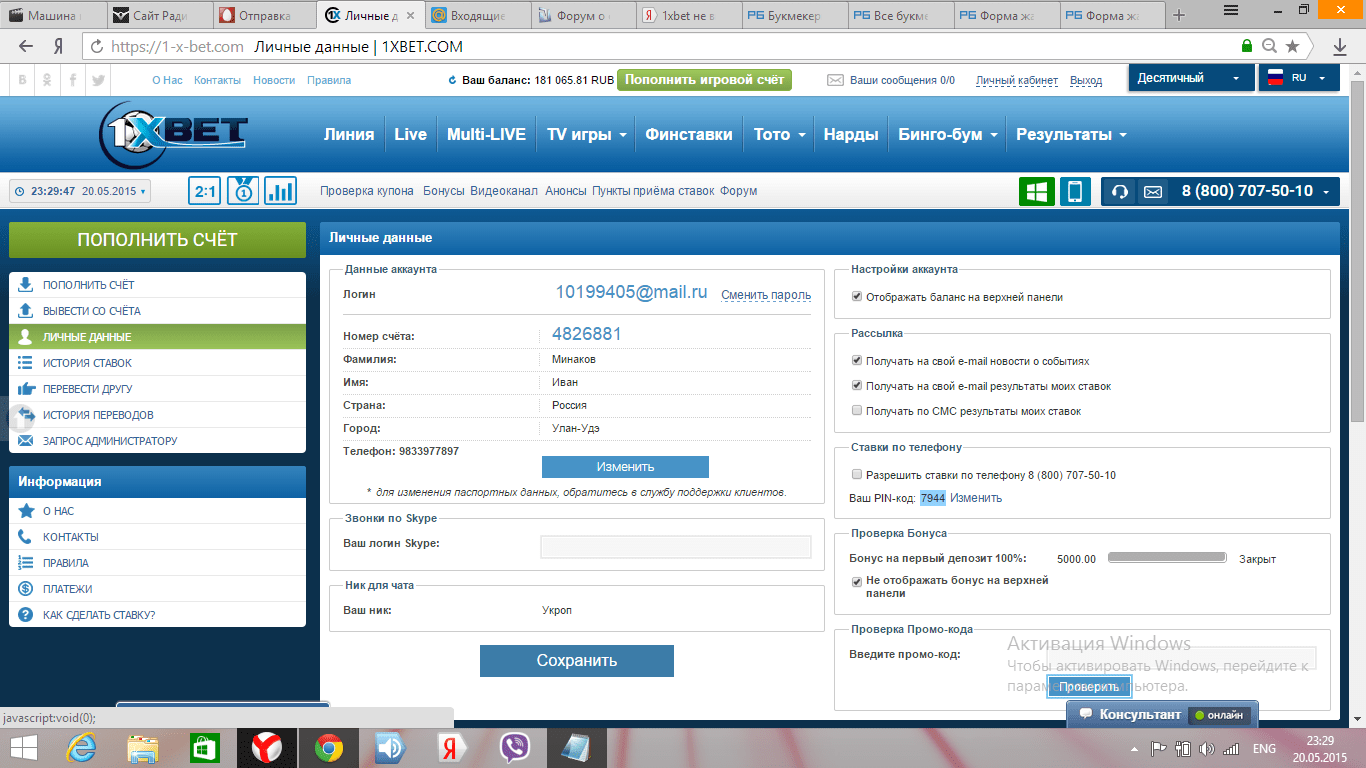Open Internet Explorer from taskbar

pyautogui.click(x=81, y=748)
